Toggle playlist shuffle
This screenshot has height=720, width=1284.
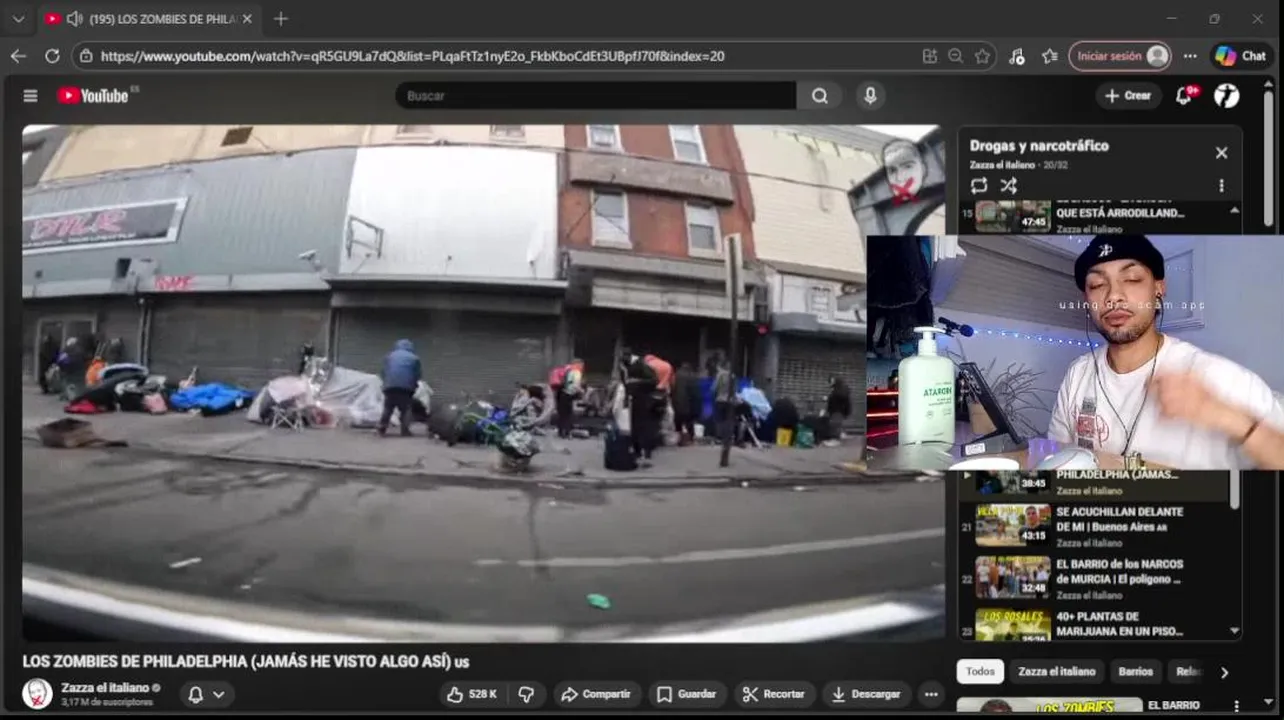(1009, 185)
